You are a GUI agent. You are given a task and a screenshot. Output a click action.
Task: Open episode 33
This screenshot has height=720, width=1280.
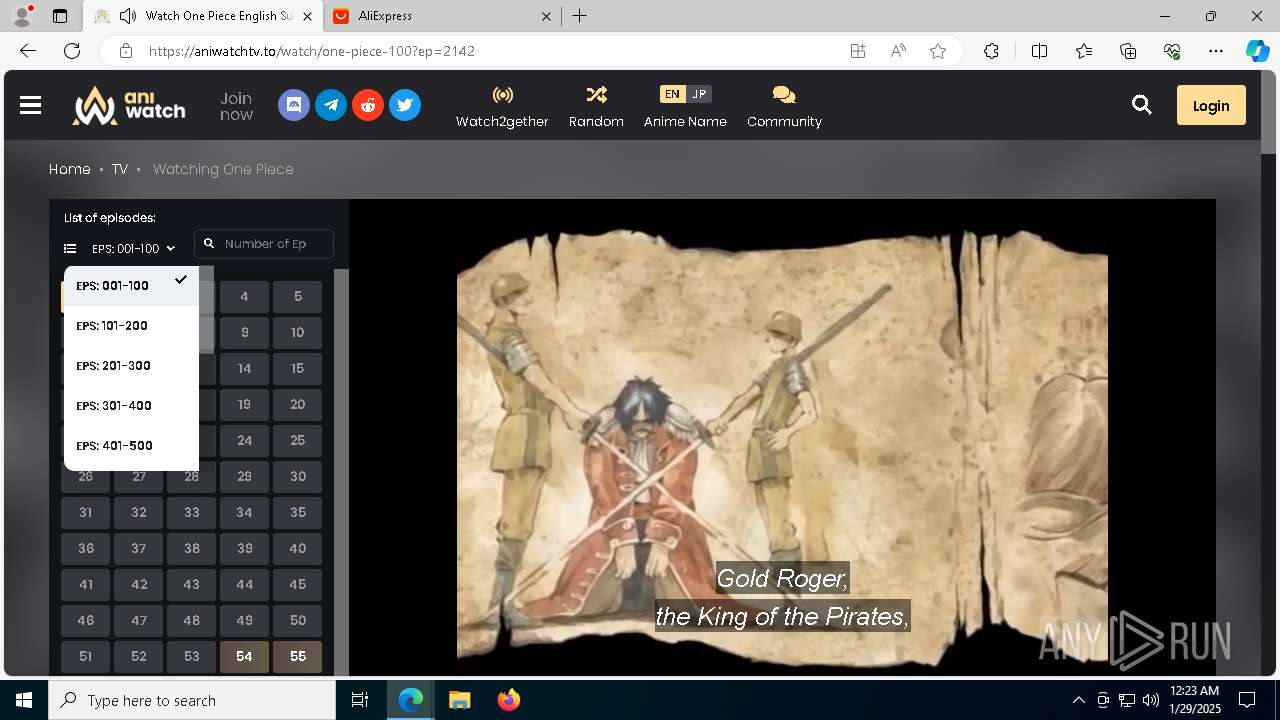[x=192, y=513]
